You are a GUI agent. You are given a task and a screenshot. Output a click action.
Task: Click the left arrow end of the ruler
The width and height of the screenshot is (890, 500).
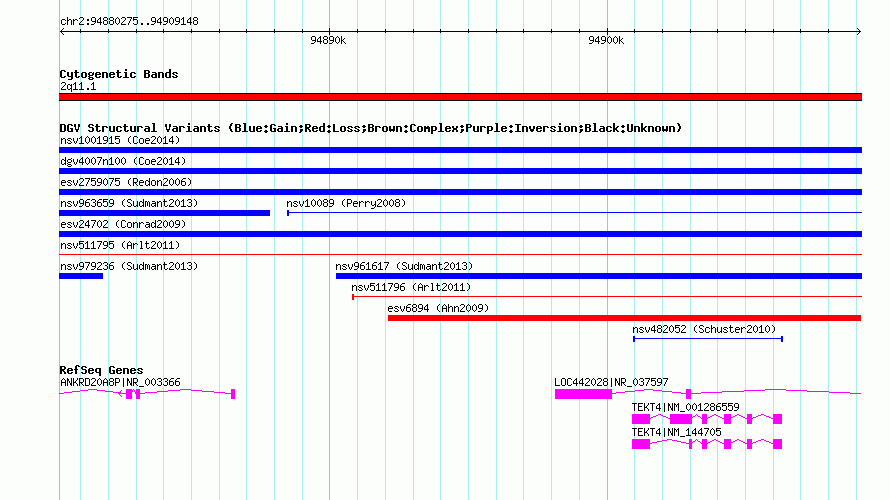62,32
